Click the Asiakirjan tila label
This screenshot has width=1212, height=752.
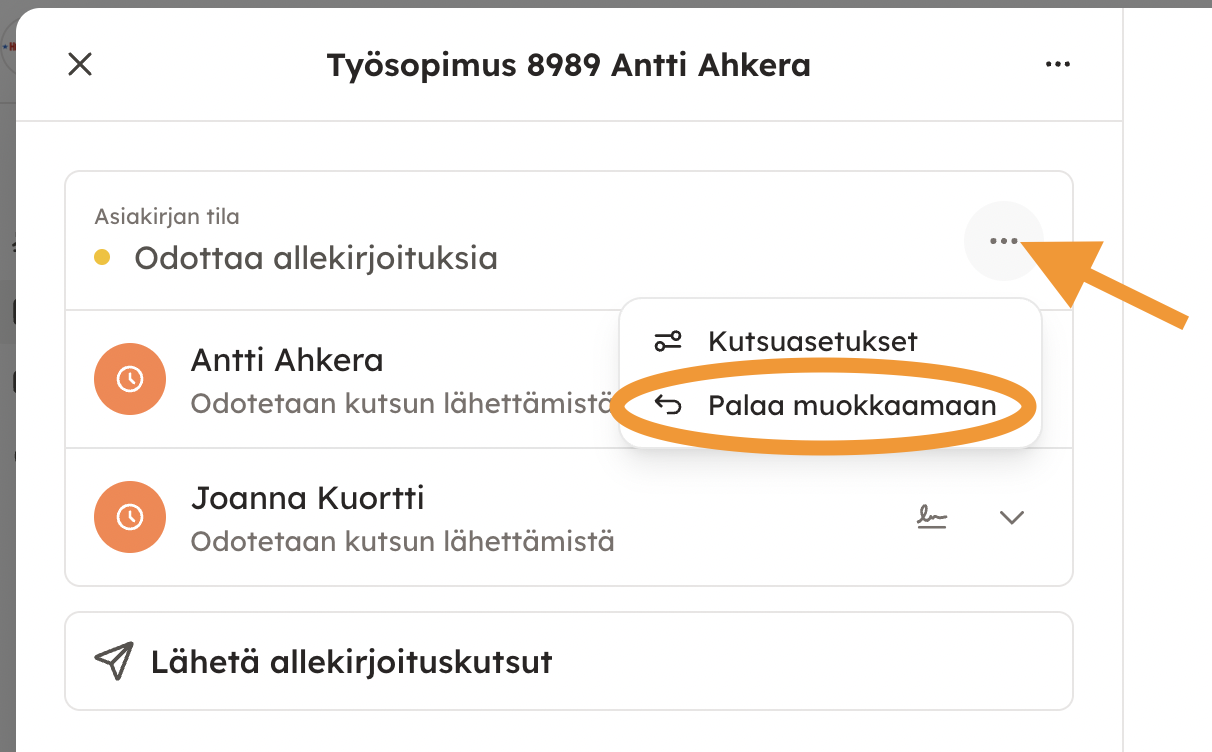[167, 216]
